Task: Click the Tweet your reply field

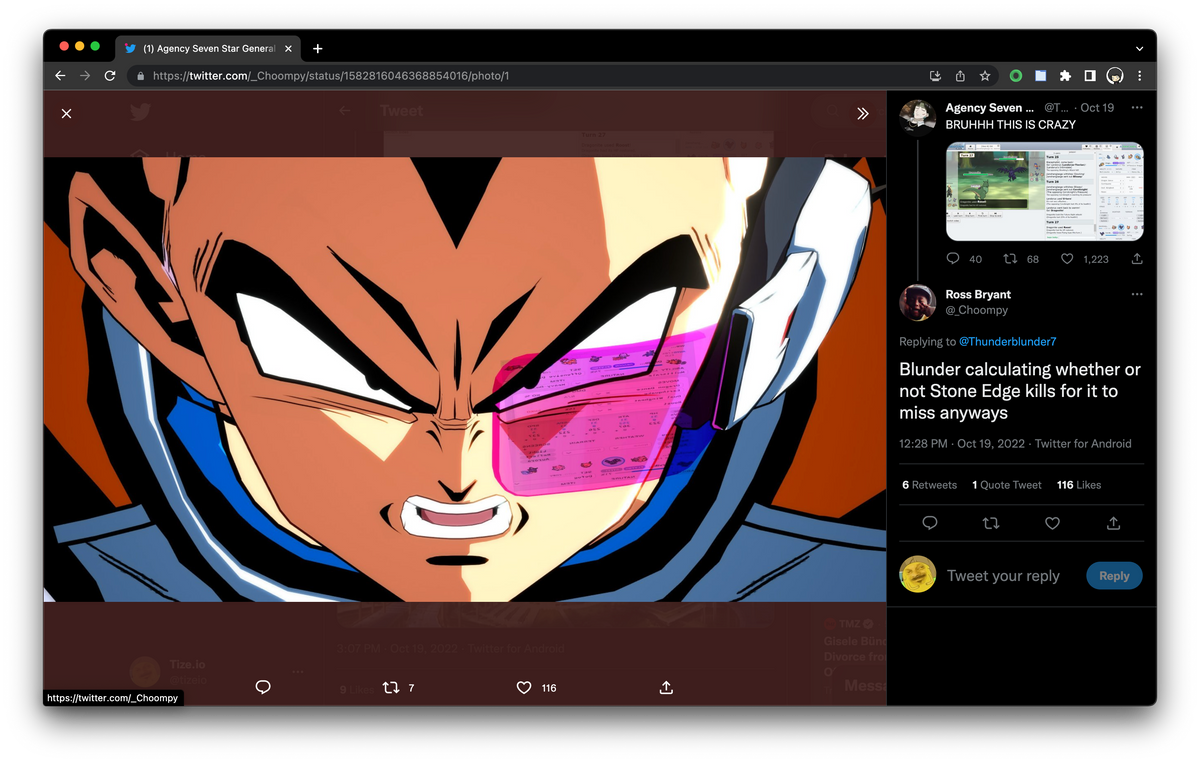Action: (x=1003, y=576)
